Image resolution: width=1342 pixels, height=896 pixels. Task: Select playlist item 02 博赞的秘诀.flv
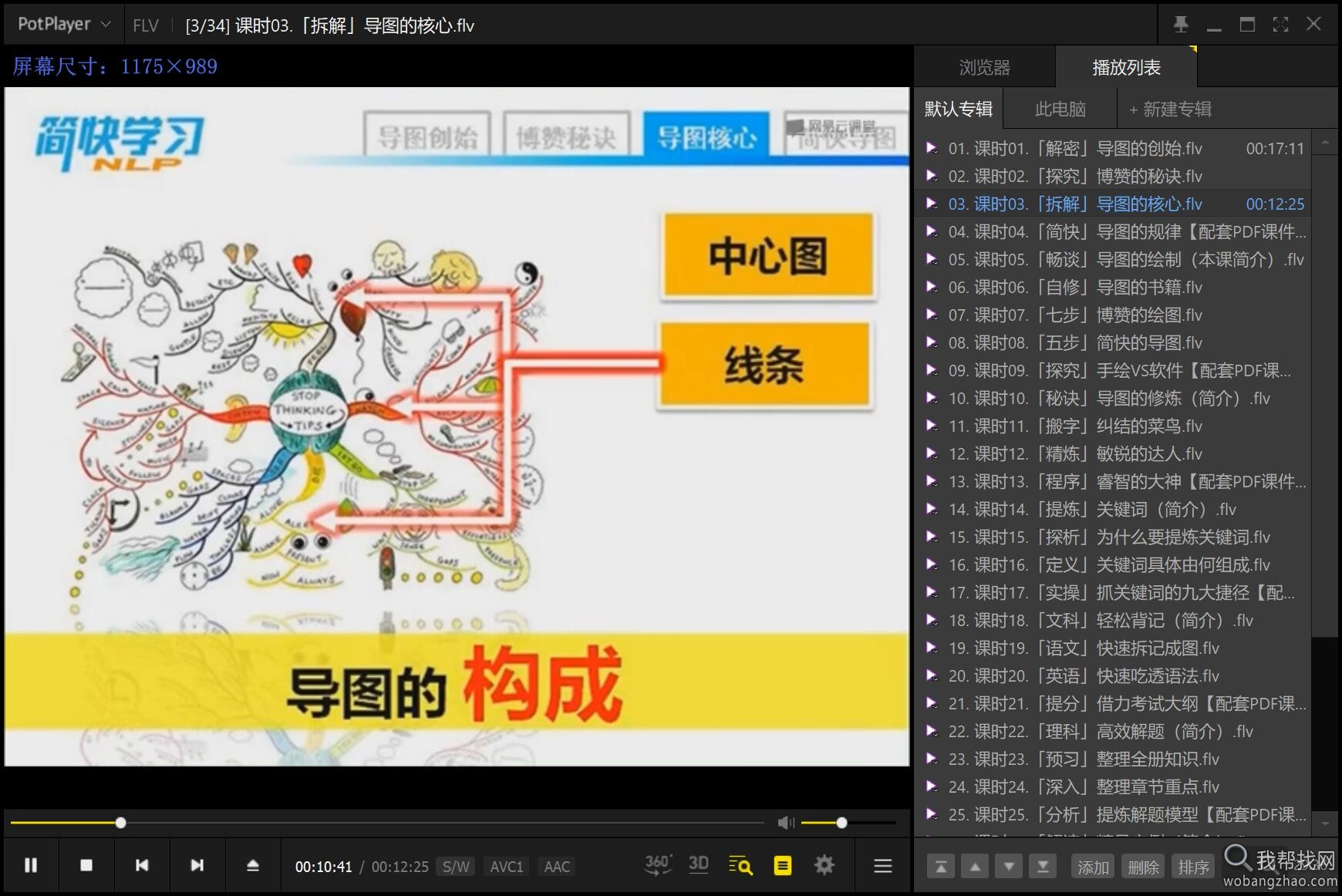click(1114, 176)
